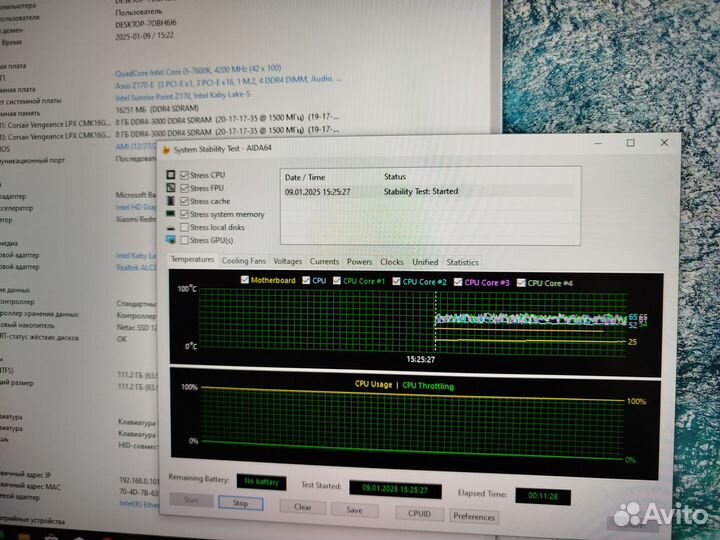Click the 192.168.0.101 IP address value
Viewport: 720px width, 540px height.
pos(139,480)
